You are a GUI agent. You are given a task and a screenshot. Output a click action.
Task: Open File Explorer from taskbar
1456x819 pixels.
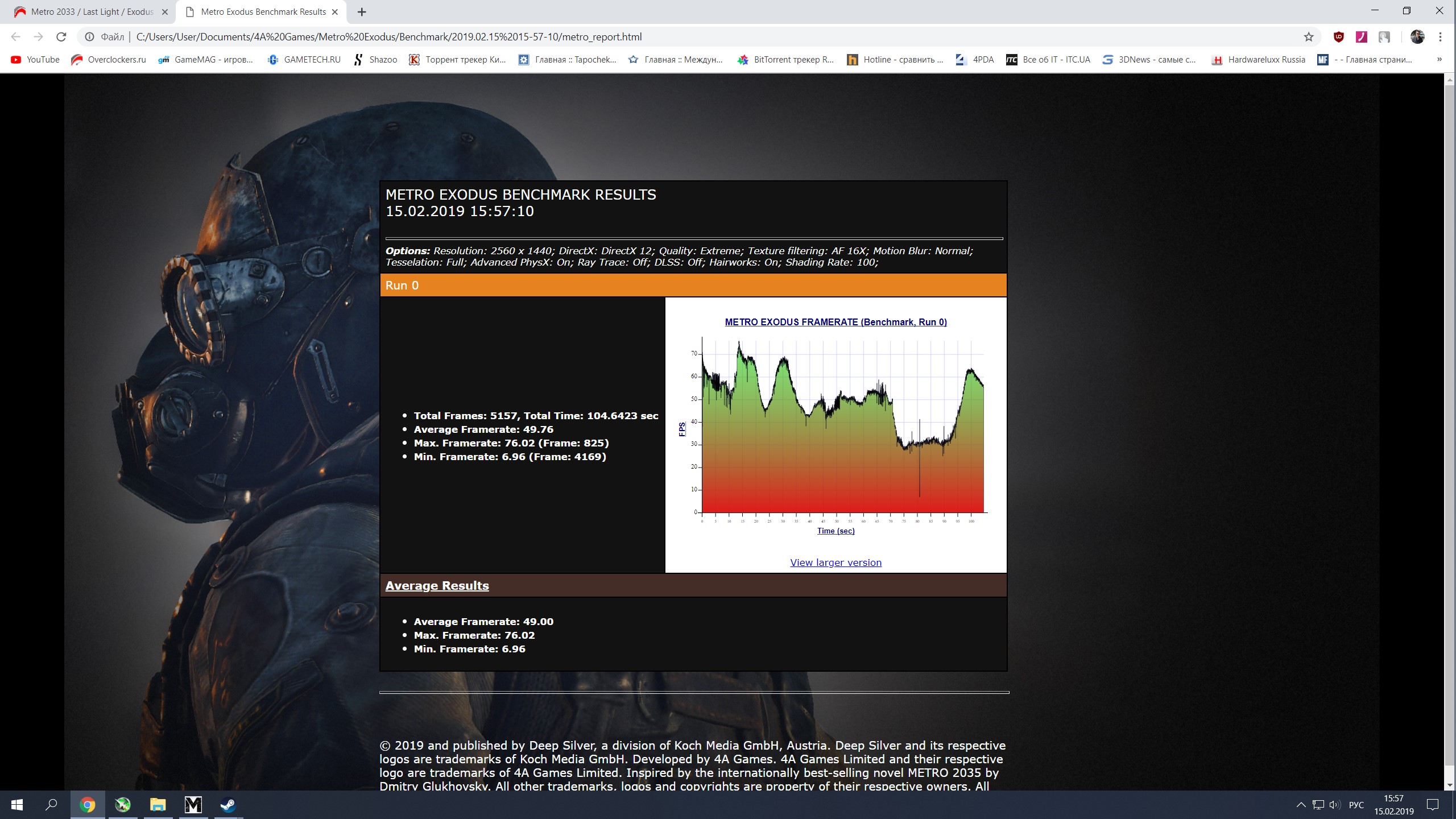pyautogui.click(x=158, y=805)
